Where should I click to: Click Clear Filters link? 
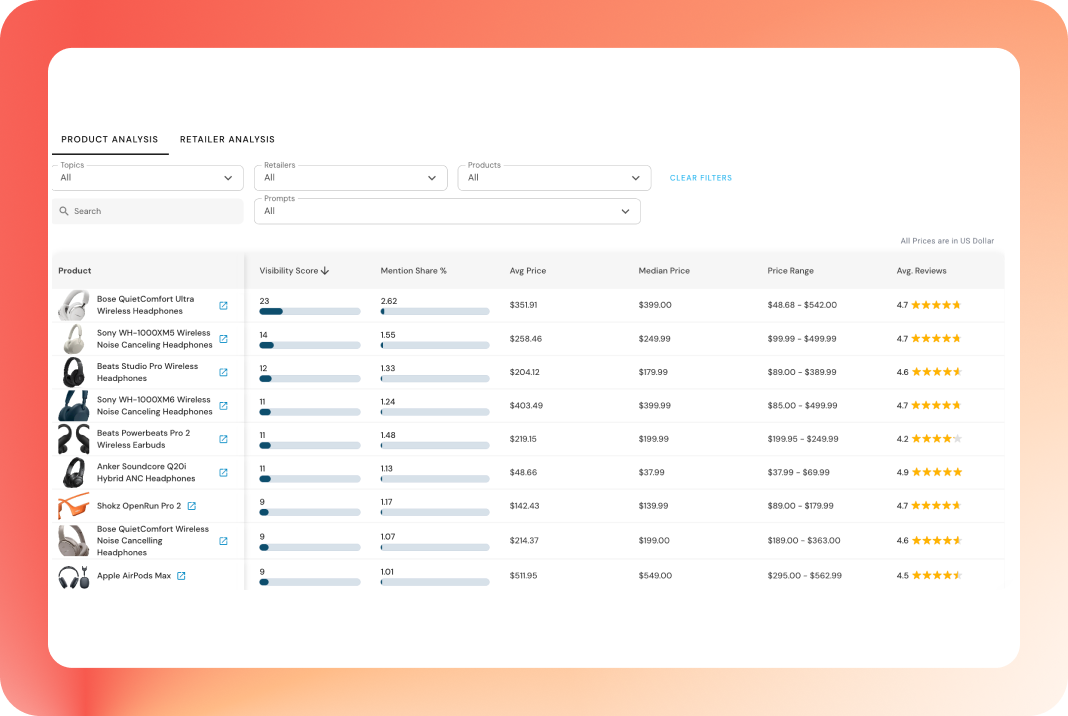(701, 178)
